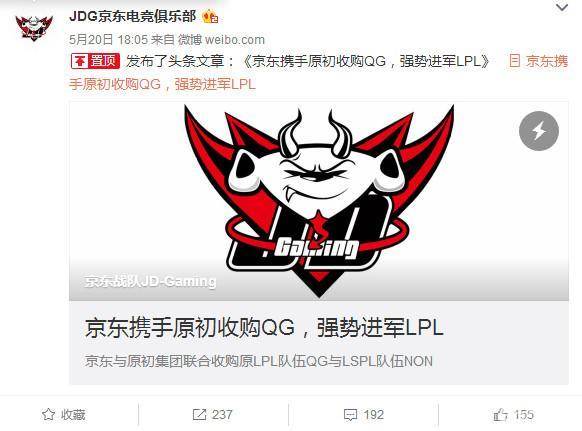Click the article summary 京东与原初集团联合收购
582x431 pixels.
[259, 361]
